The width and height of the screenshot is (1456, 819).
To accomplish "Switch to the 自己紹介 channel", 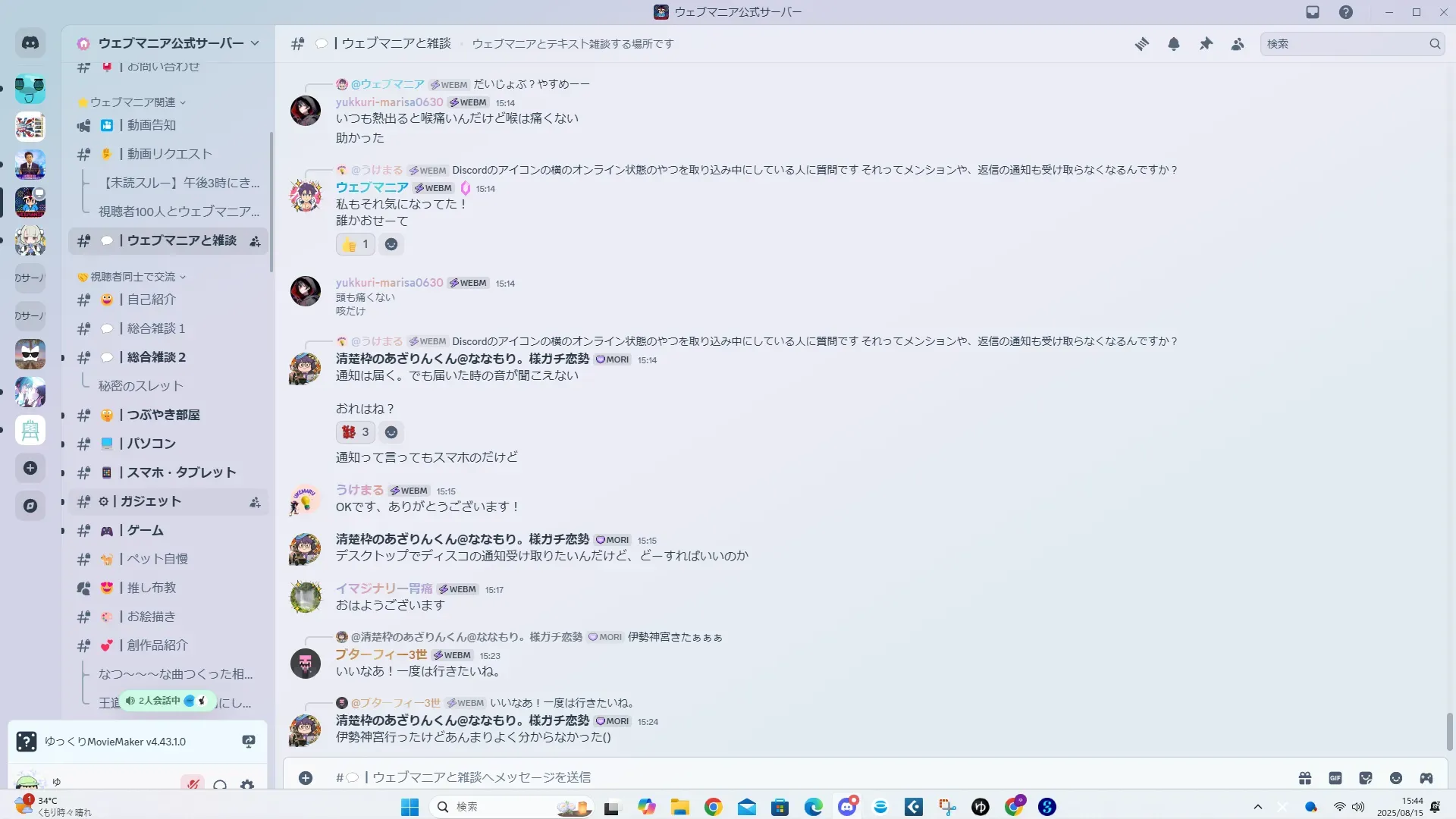I will [151, 300].
